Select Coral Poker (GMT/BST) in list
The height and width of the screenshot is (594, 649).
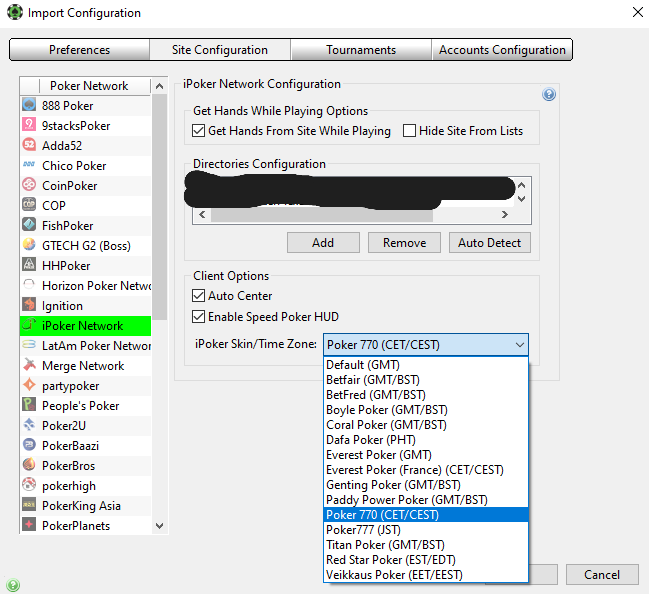pyautogui.click(x=426, y=425)
